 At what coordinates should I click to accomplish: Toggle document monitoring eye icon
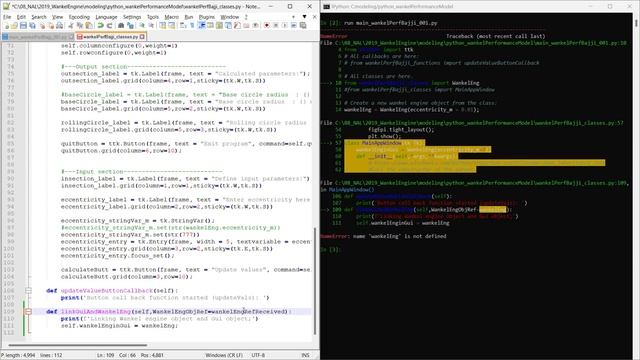(x=255, y=25)
